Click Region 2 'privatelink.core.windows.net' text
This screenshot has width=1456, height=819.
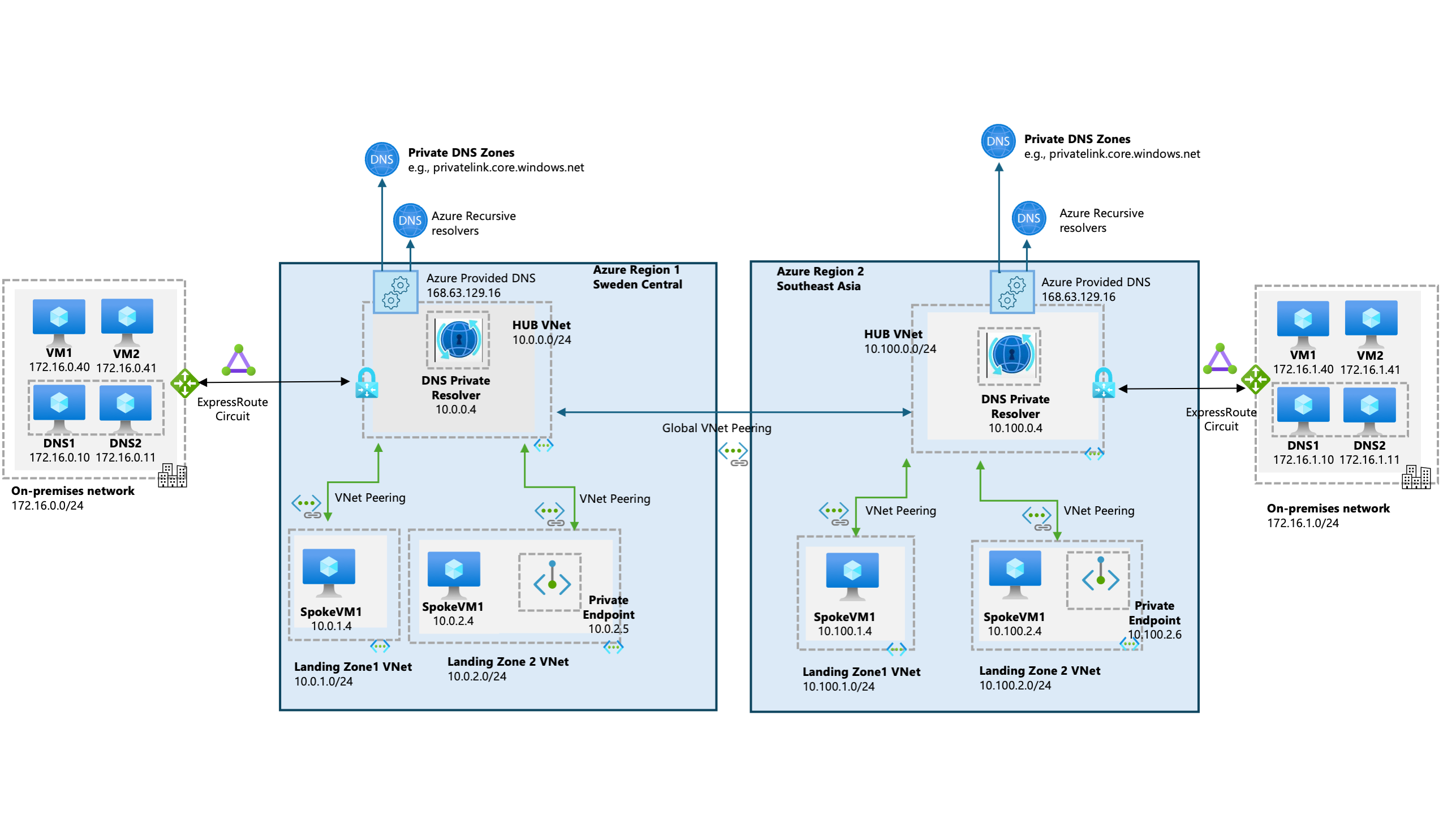tap(1125, 154)
